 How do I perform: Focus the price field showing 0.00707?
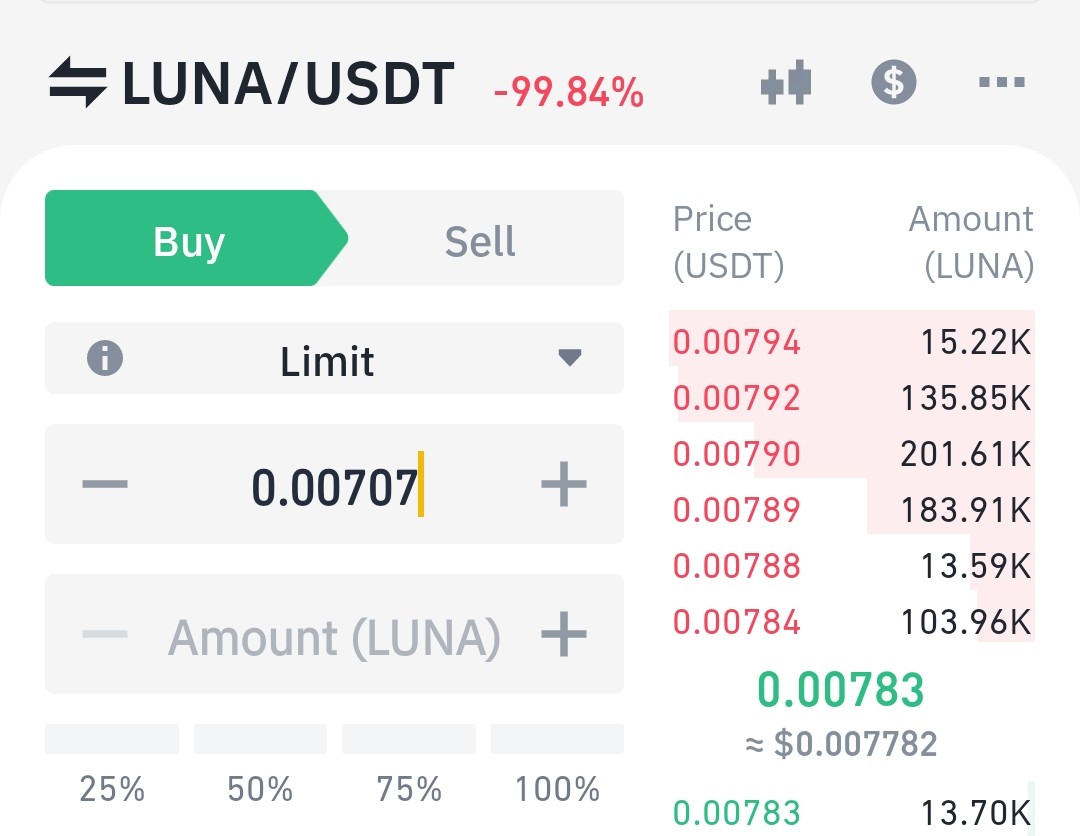334,484
